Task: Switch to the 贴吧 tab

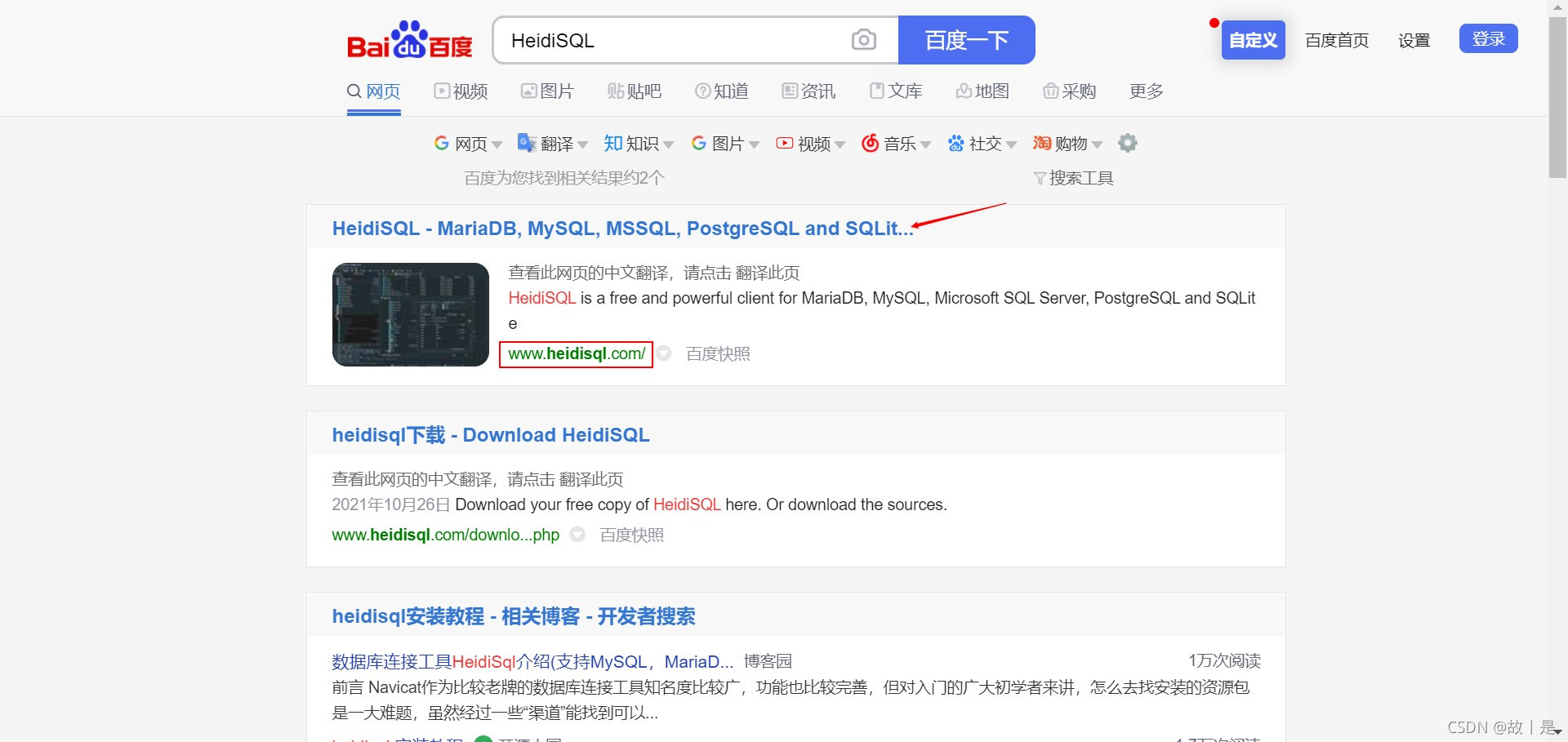Action: [x=635, y=91]
